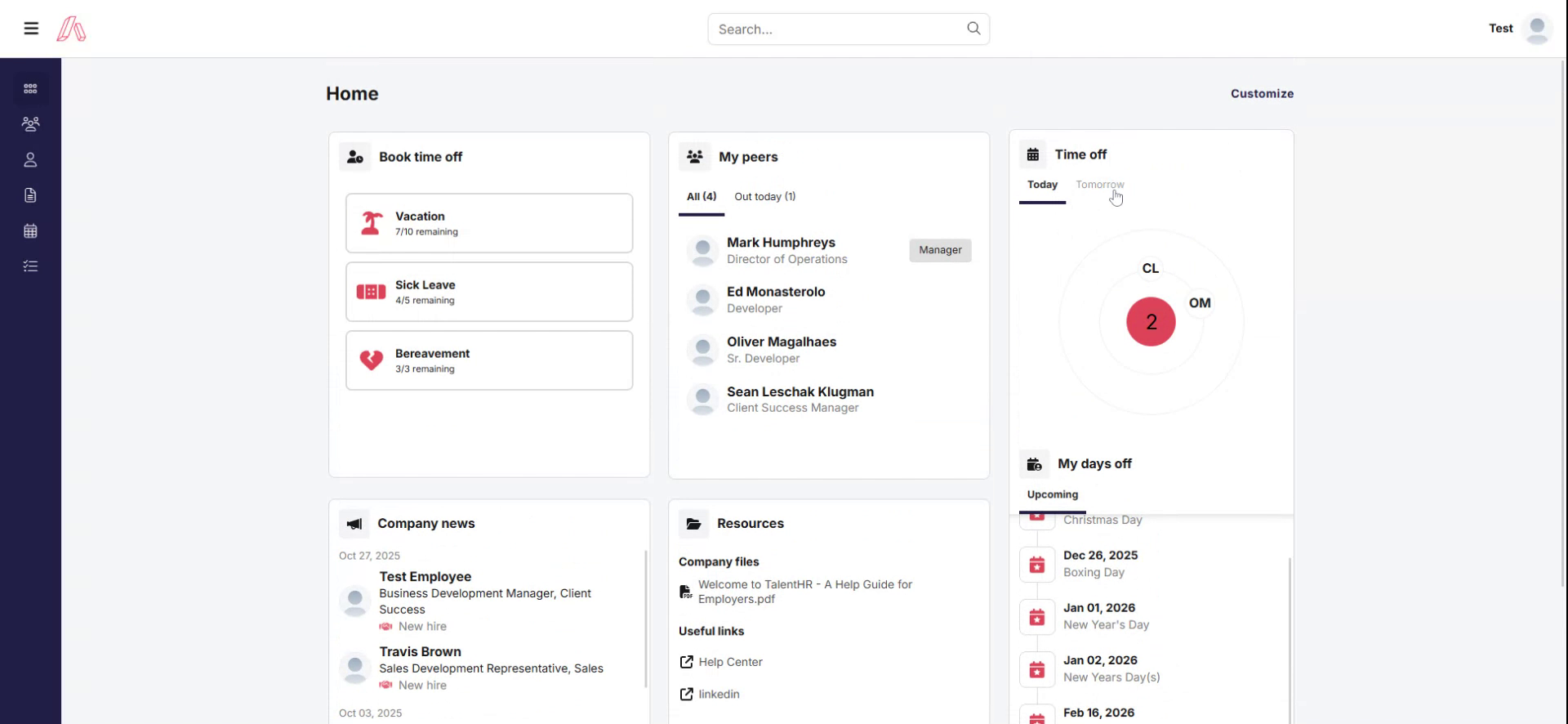The image size is (1568, 724).
Task: Click the TalentHR logo
Action: pos(71,29)
